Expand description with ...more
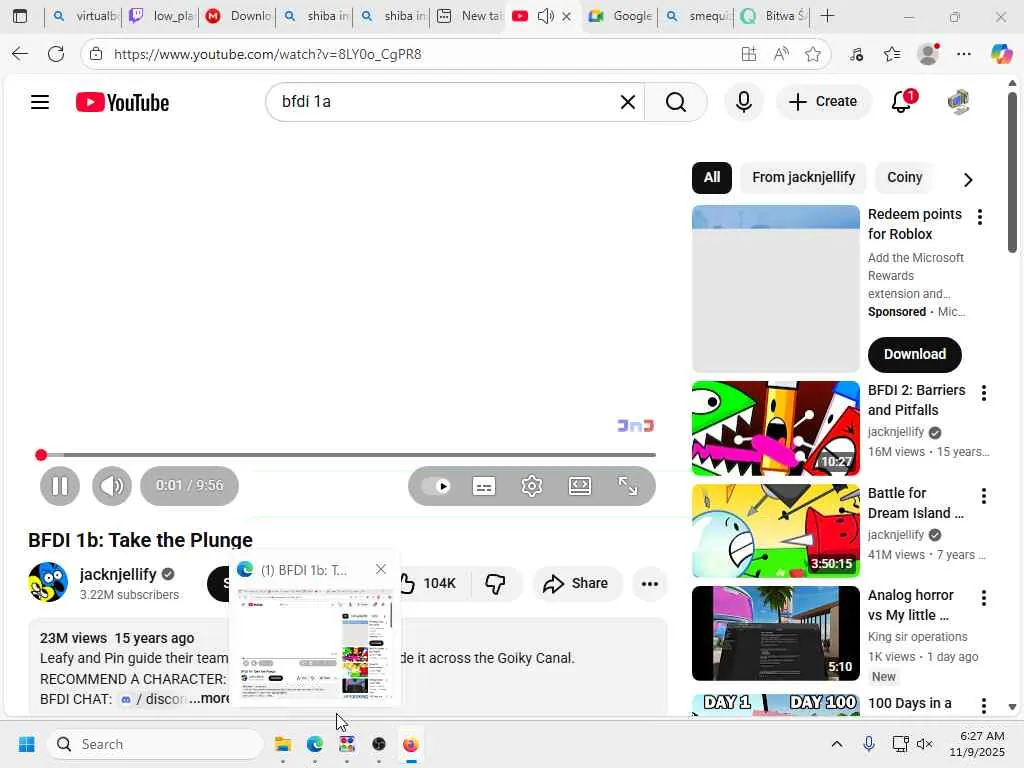Screen dimensions: 1024x768 (x=209, y=699)
